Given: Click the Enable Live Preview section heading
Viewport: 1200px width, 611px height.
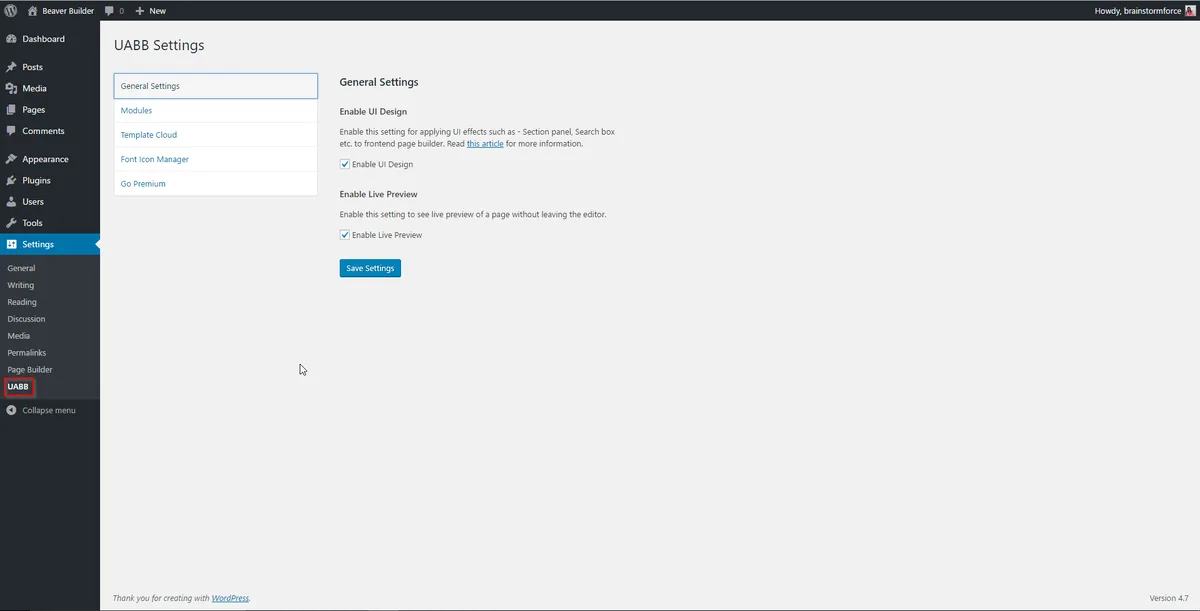Looking at the screenshot, I should (379, 194).
